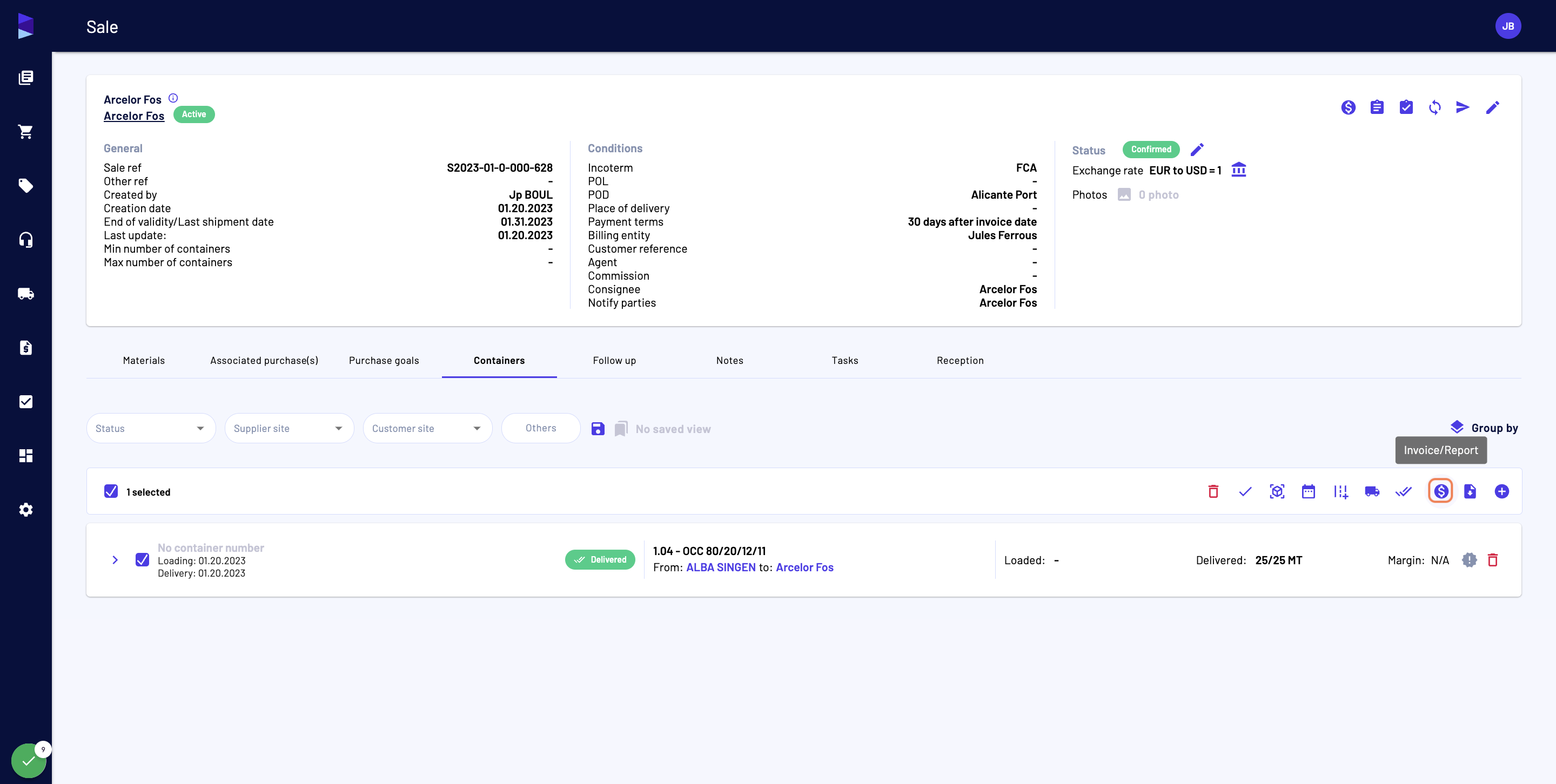Click the Others filter button
1556x784 pixels.
[x=541, y=428]
